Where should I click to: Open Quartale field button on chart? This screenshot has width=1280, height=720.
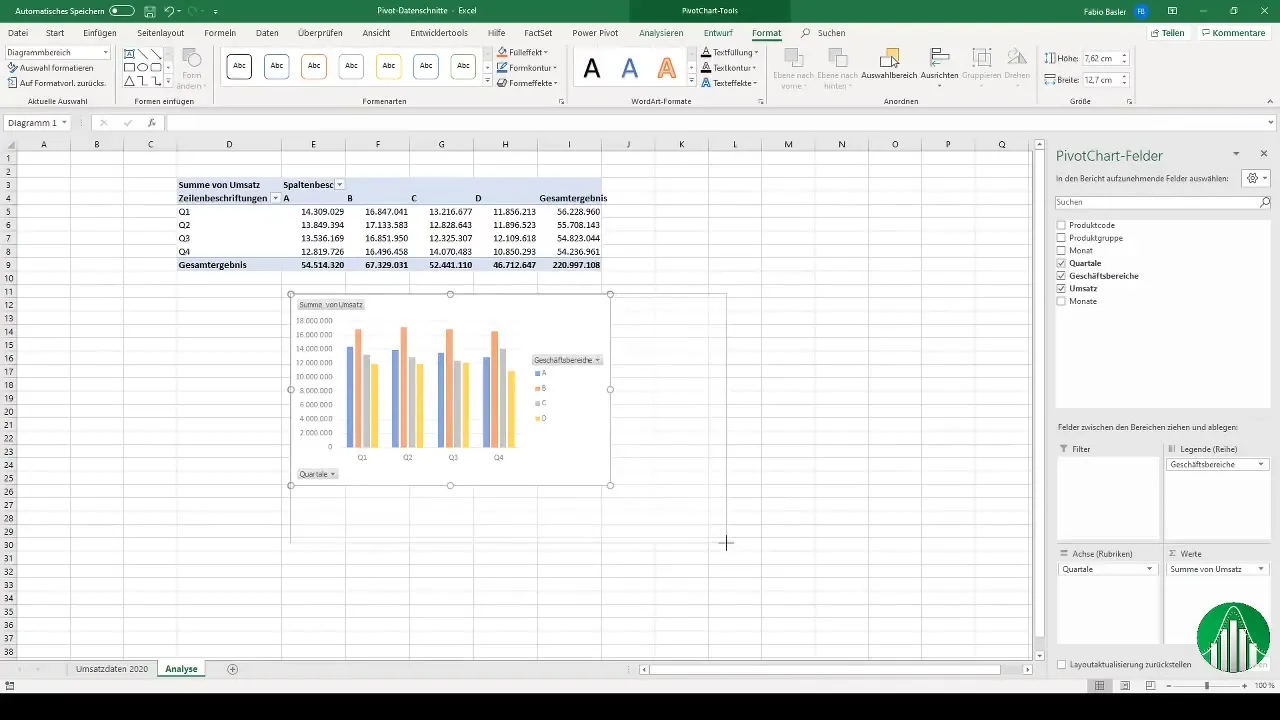tap(317, 474)
